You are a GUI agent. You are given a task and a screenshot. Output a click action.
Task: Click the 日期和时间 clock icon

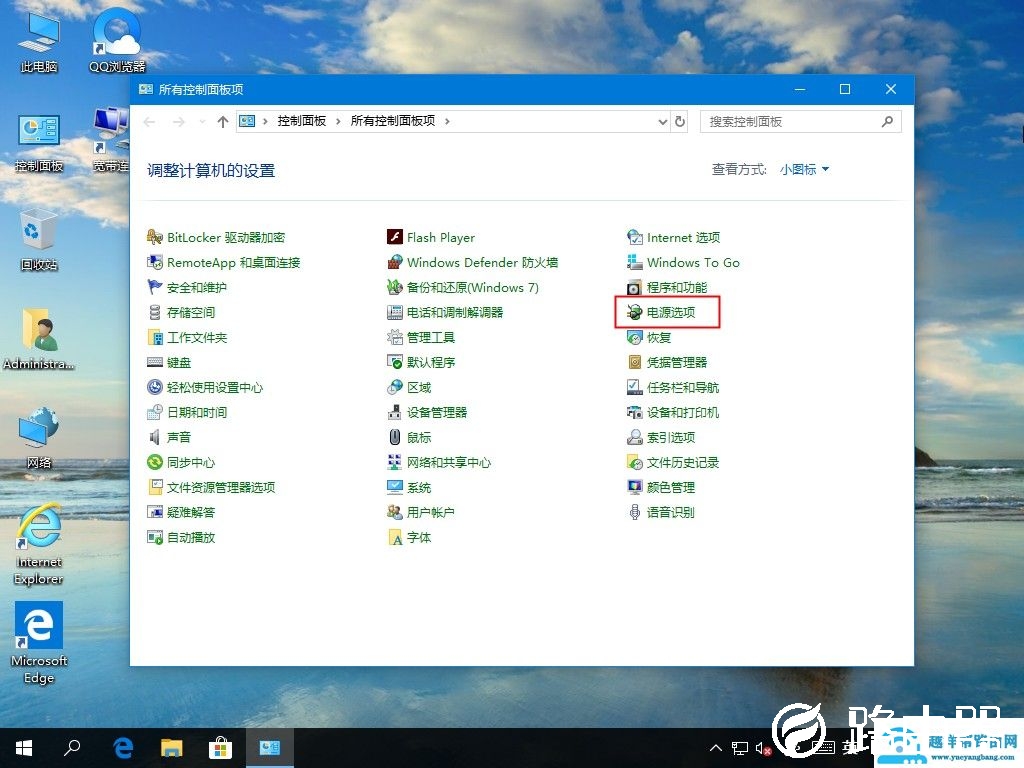pos(155,412)
